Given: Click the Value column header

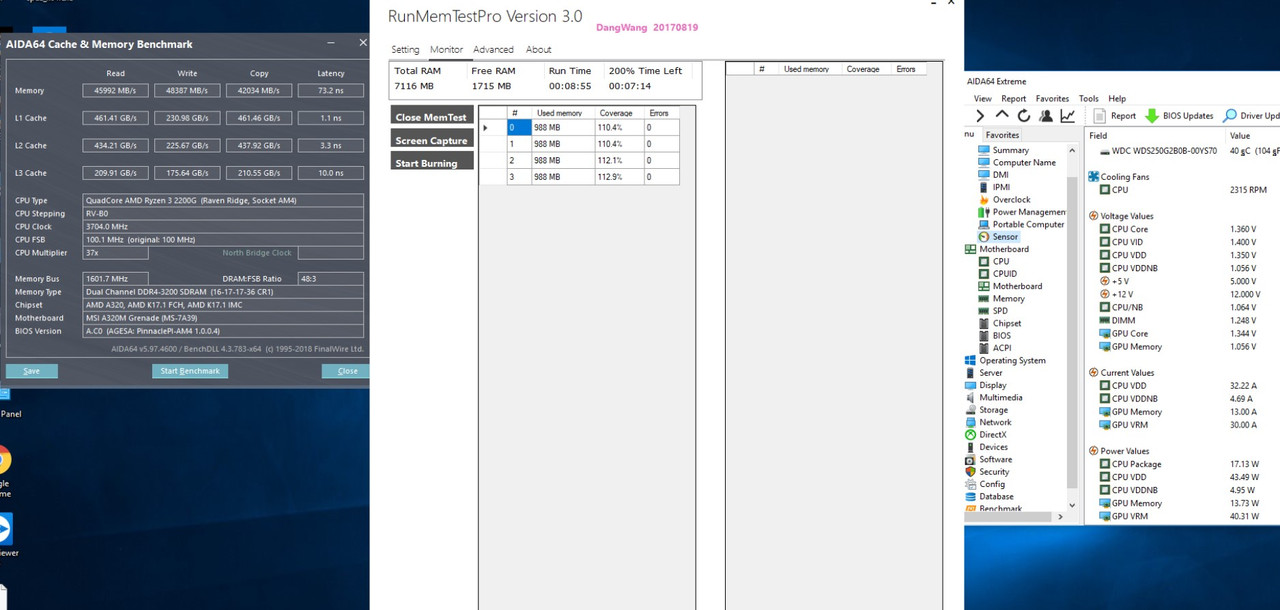Looking at the screenshot, I should (1253, 135).
